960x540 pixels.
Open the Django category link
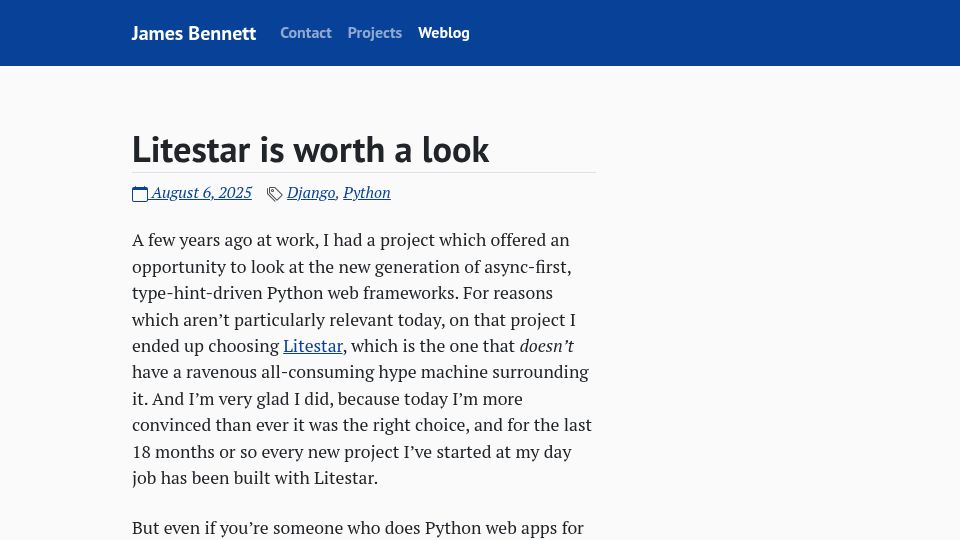[311, 192]
